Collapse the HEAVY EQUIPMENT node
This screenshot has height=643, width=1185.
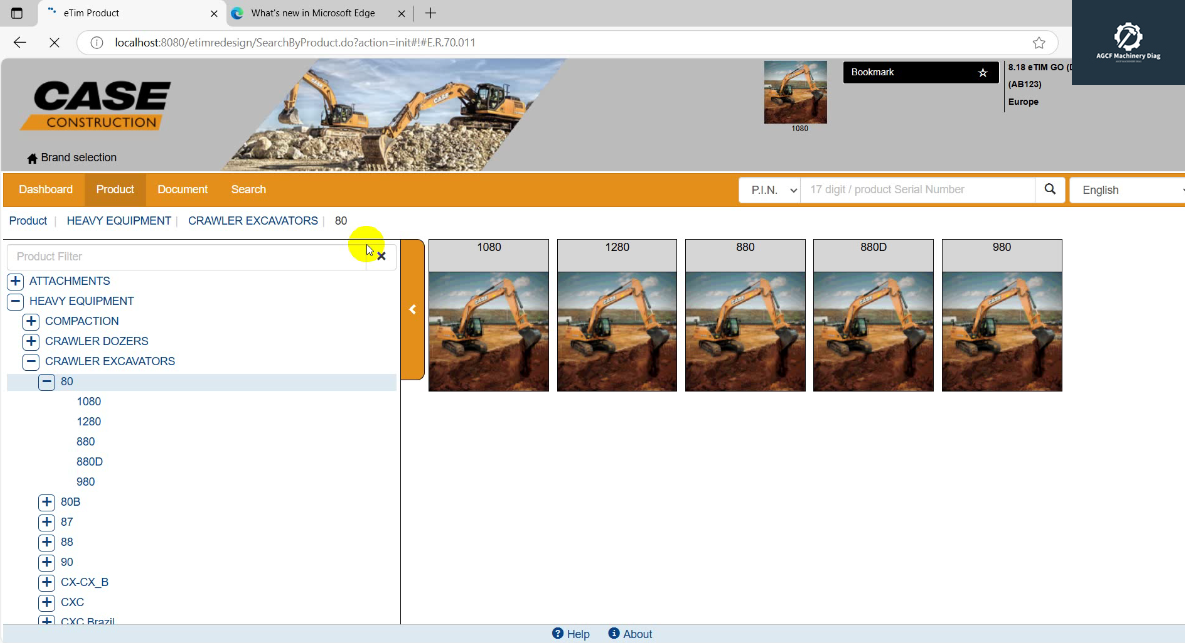[15, 301]
